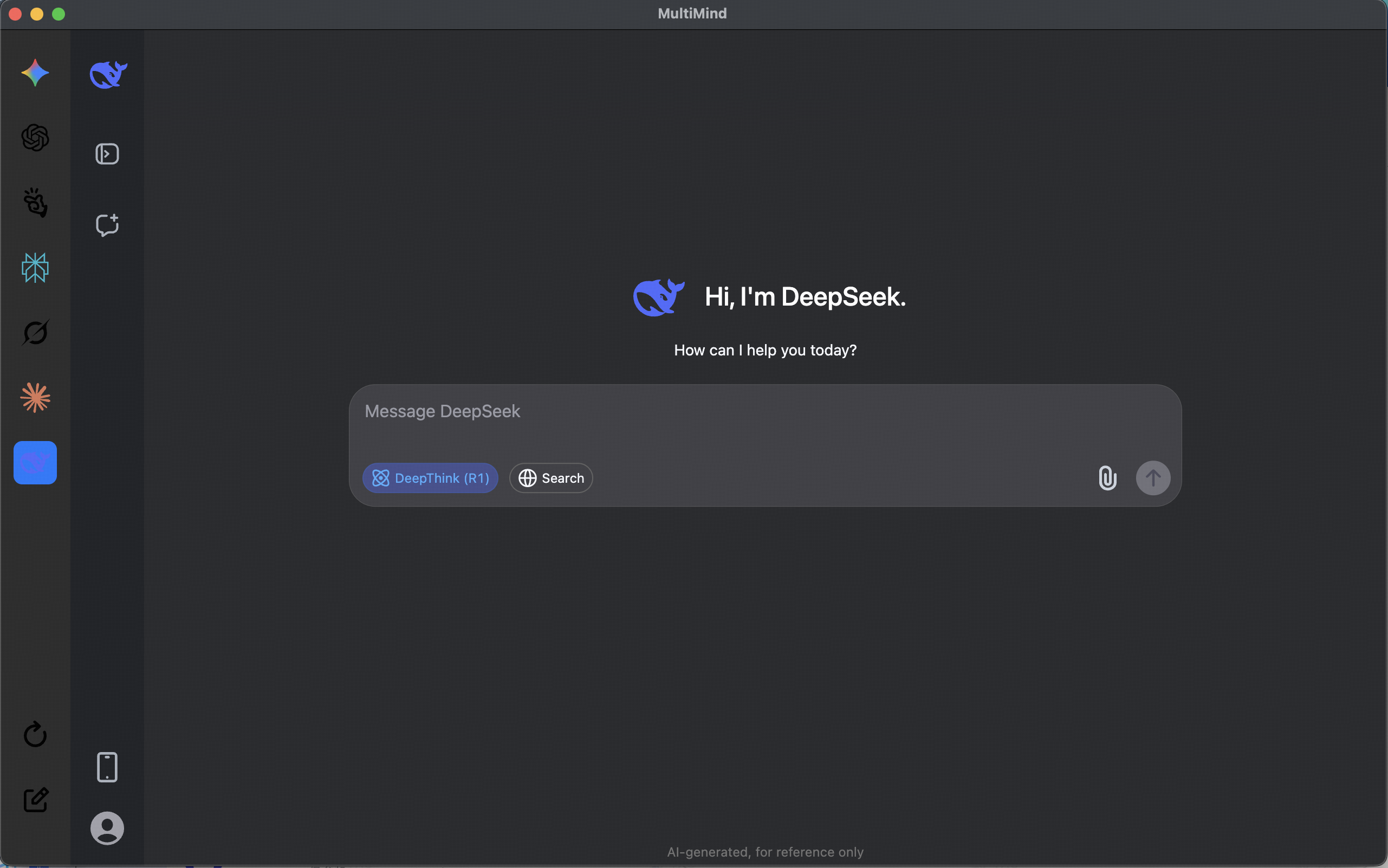Open Grok from the sidebar
Image resolution: width=1388 pixels, height=868 pixels.
tap(35, 332)
